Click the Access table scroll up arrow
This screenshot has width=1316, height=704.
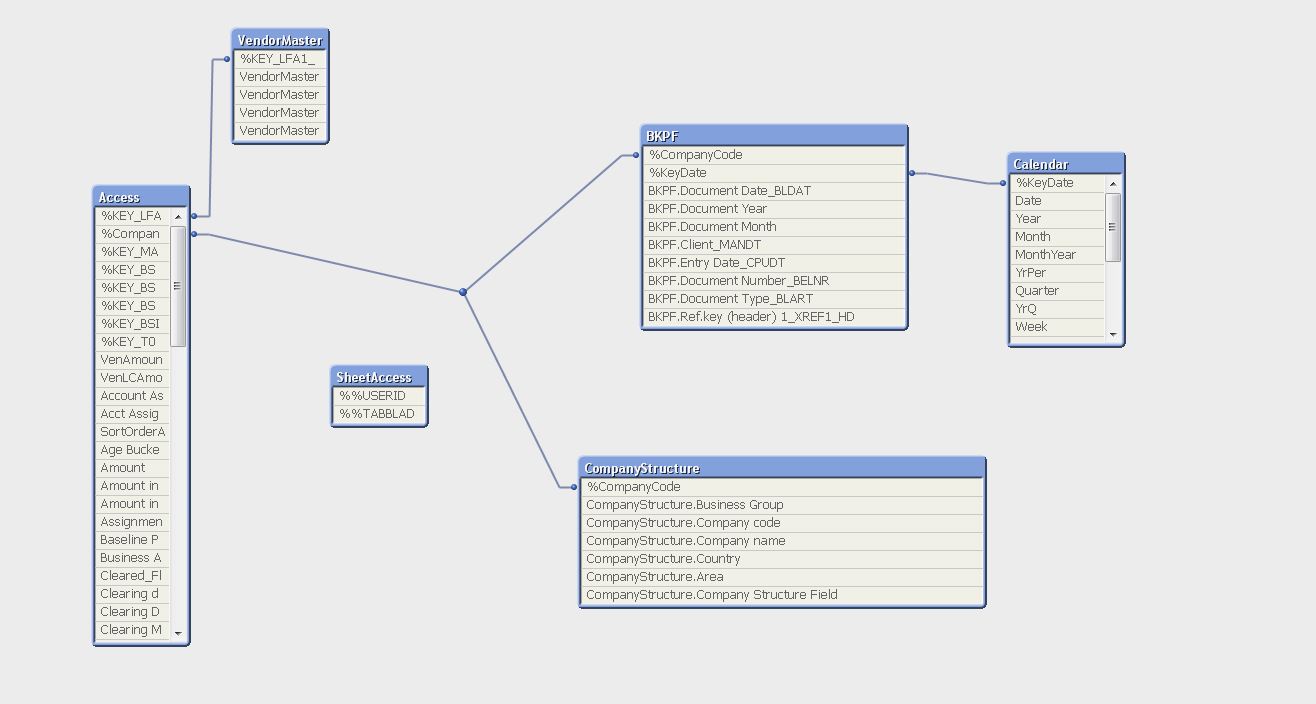pyautogui.click(x=179, y=216)
